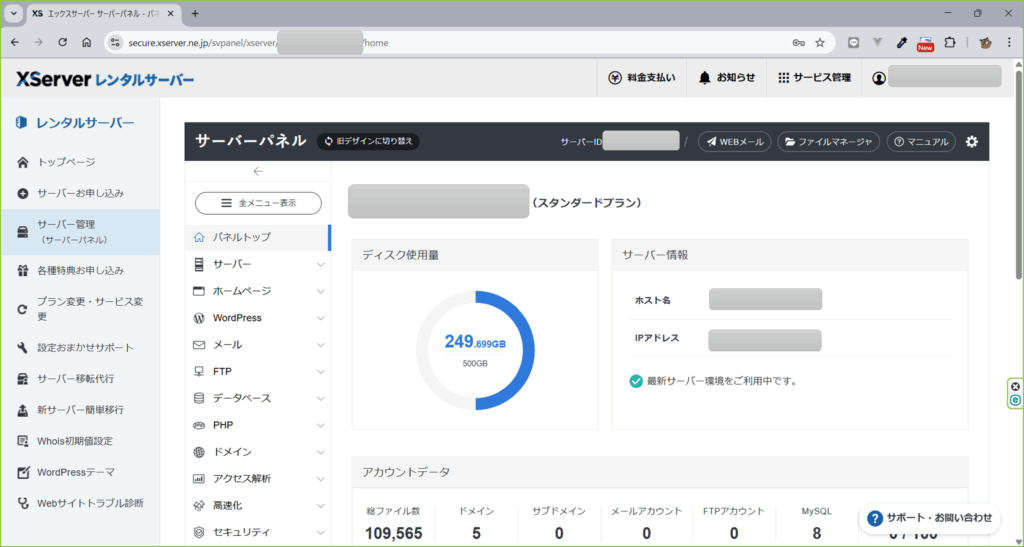The width and height of the screenshot is (1024, 547).
Task: Expand the WordPress menu chevron
Action: (321, 318)
